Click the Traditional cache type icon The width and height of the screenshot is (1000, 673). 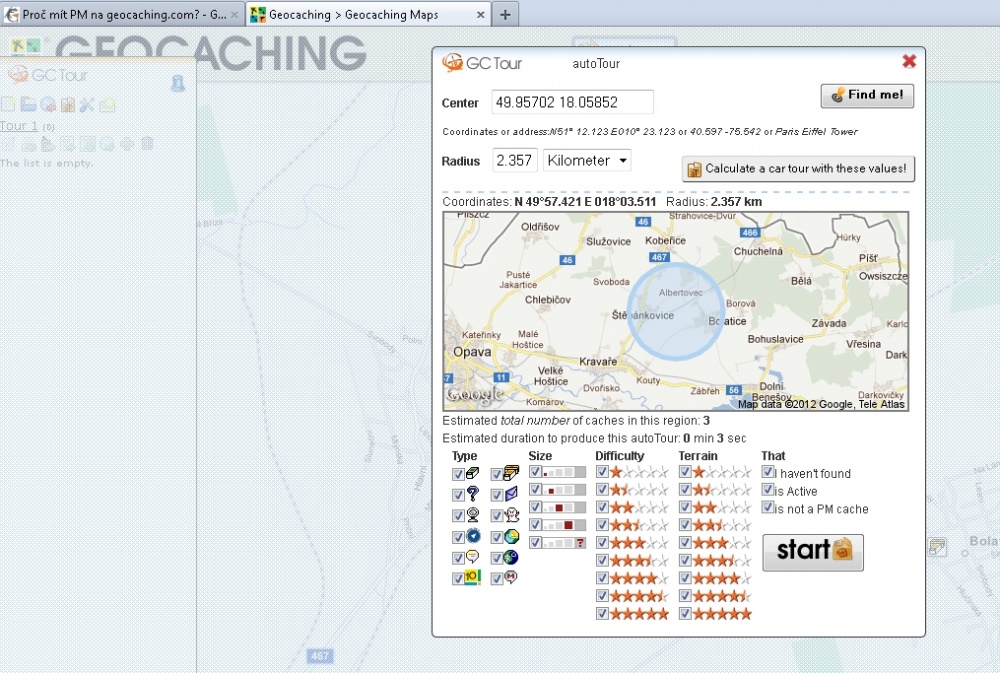(x=472, y=473)
